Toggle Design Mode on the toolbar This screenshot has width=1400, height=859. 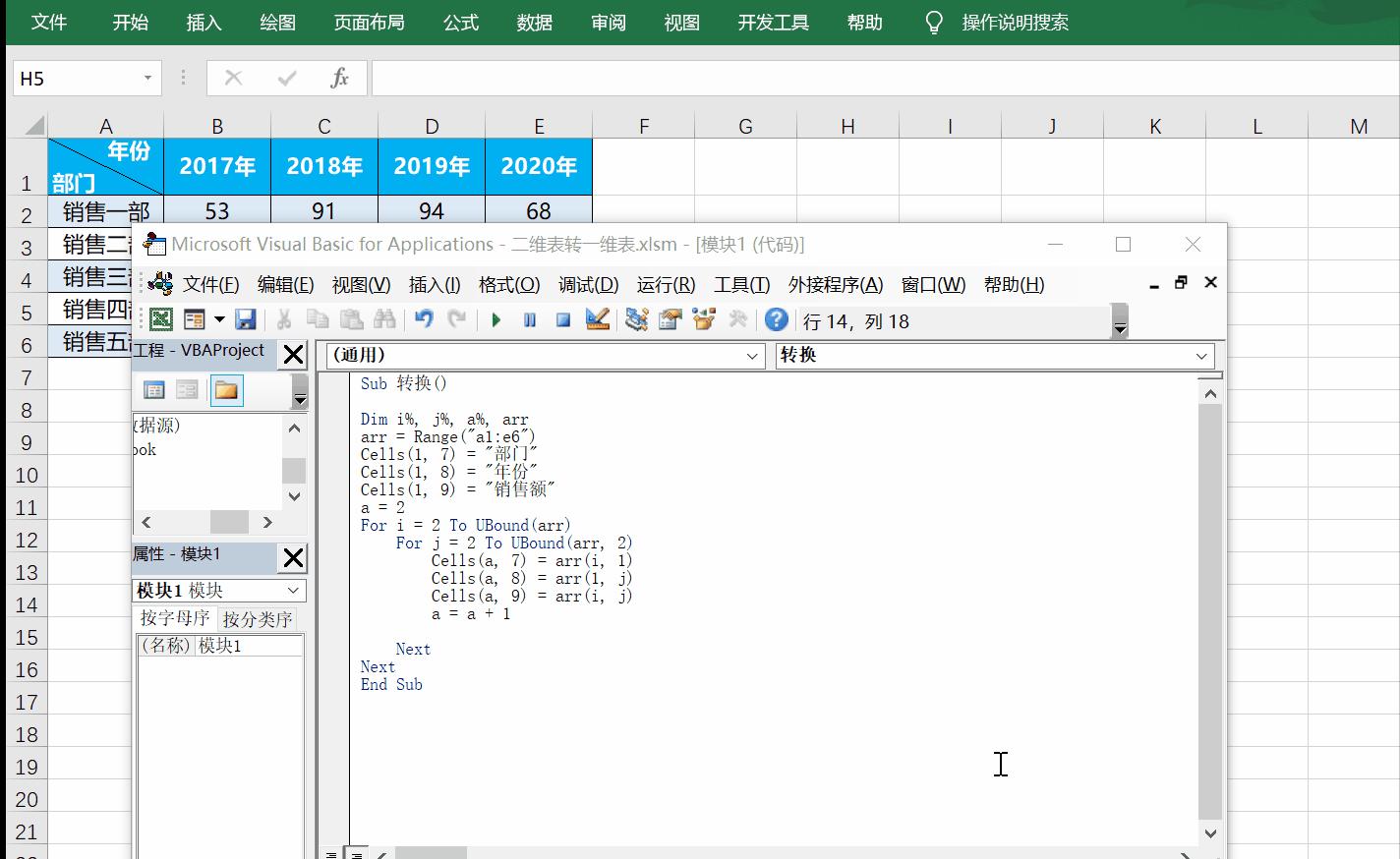tap(597, 319)
